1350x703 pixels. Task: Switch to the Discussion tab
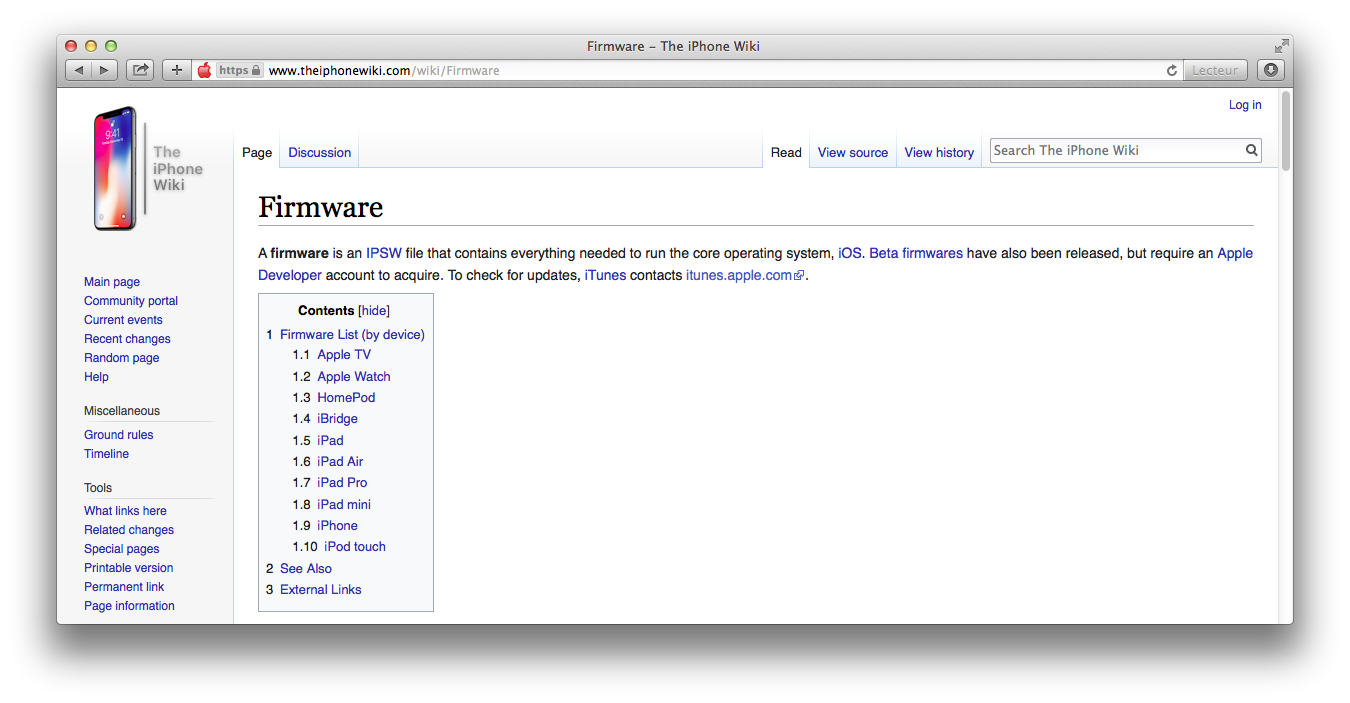pyautogui.click(x=320, y=152)
